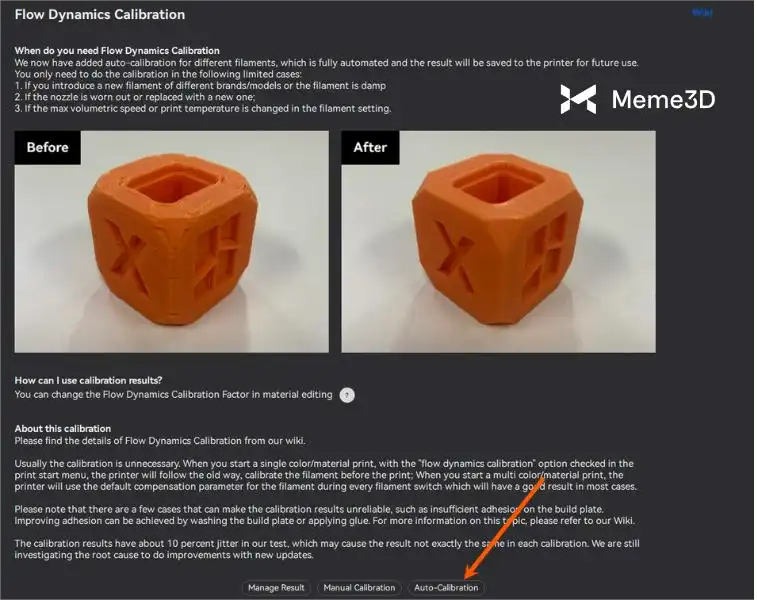This screenshot has height=600, width=757.
Task: Click the Before label badge
Action: coord(47,147)
